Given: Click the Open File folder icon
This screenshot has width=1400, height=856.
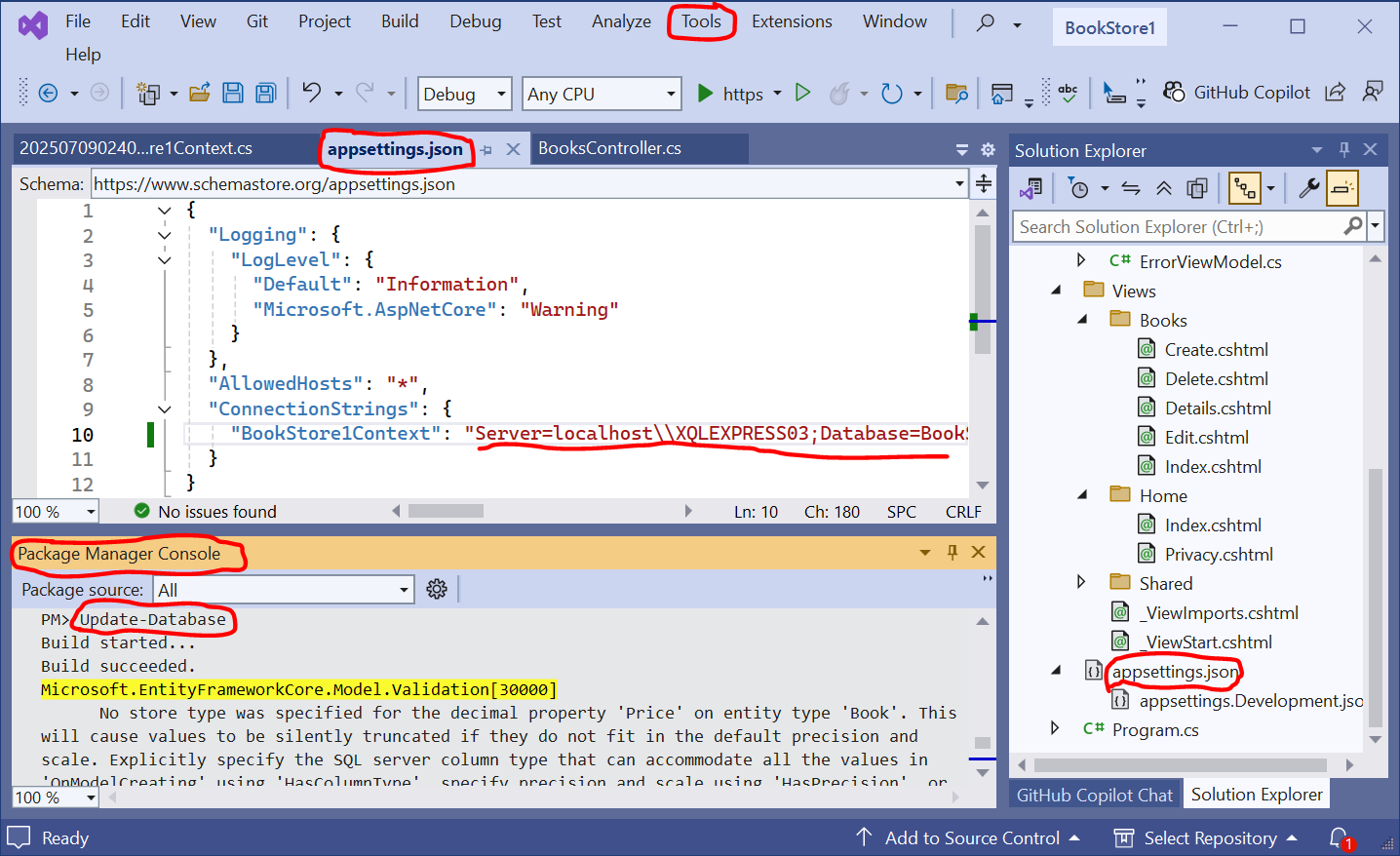Looking at the screenshot, I should (200, 93).
